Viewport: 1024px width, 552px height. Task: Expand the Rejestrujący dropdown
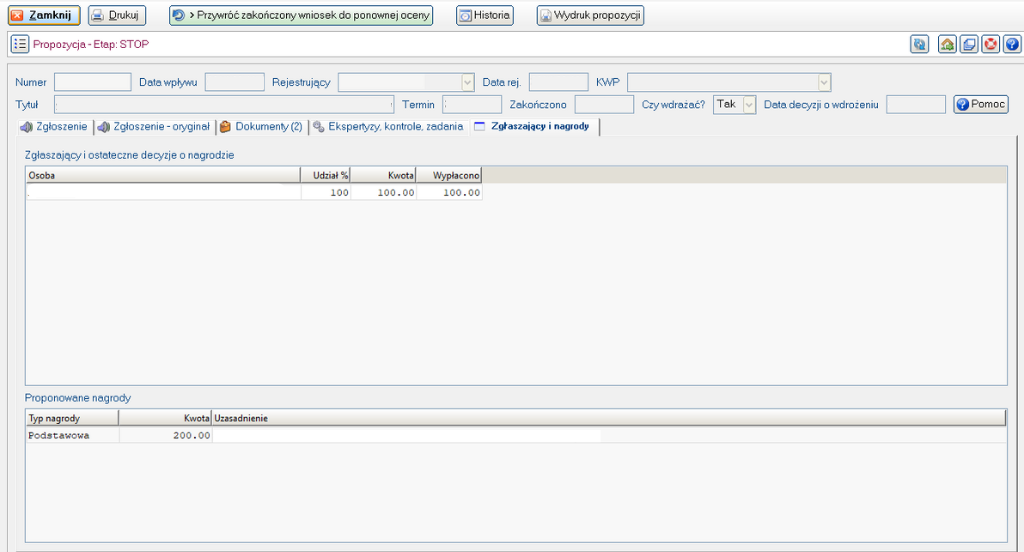point(467,83)
